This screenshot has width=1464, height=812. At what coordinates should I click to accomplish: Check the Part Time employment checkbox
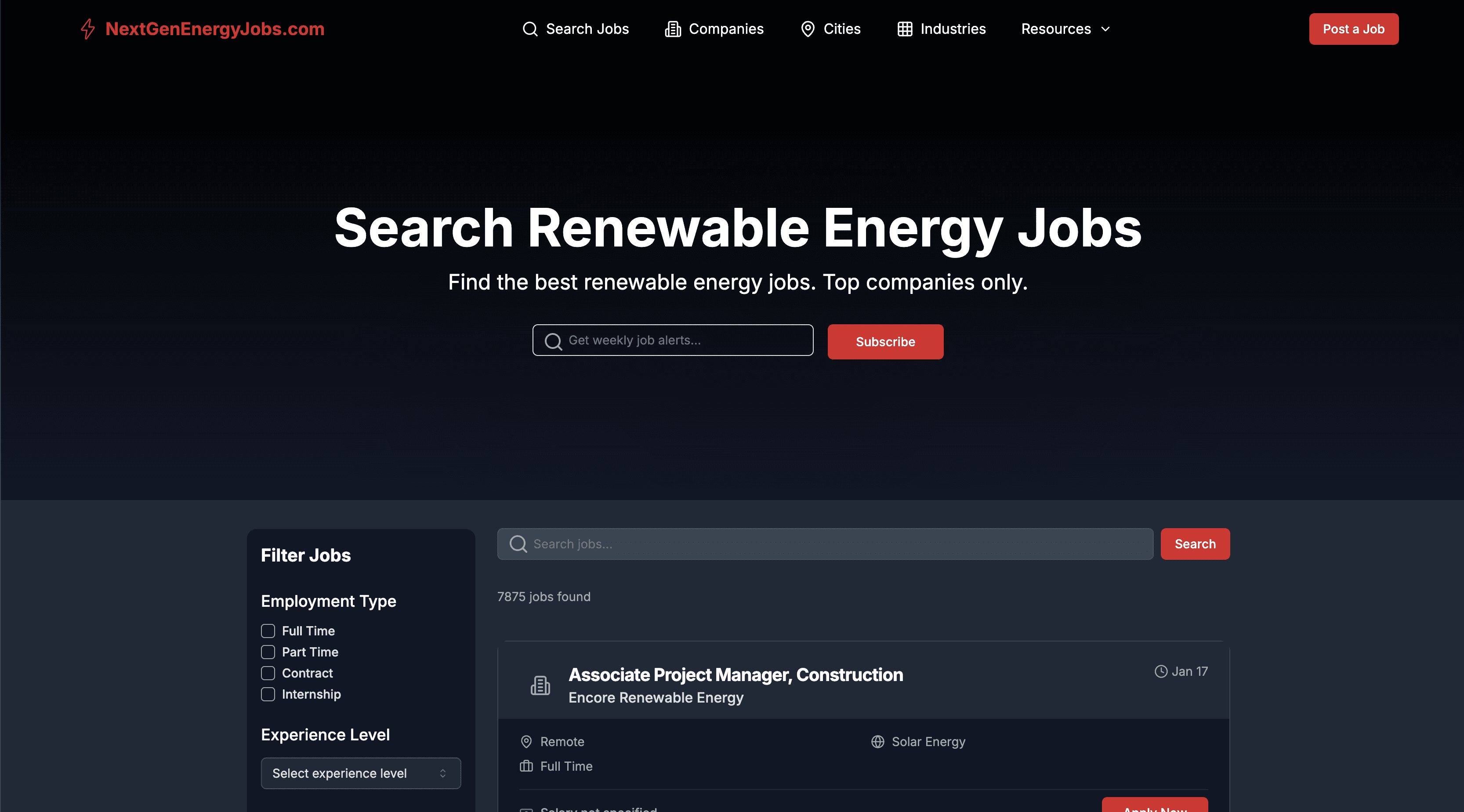pos(268,652)
